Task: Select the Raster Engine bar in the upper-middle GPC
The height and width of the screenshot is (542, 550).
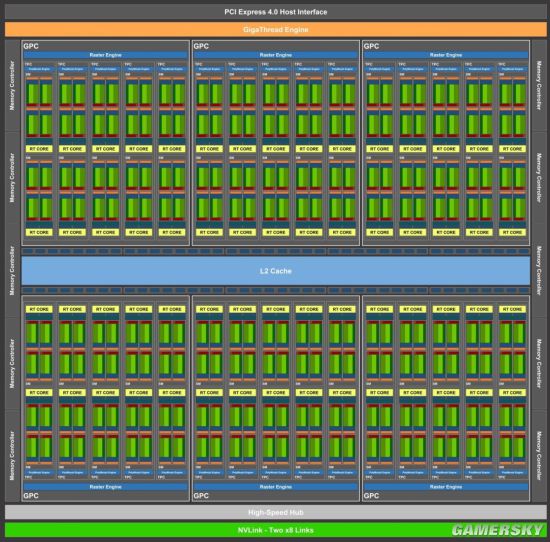Action: coord(276,55)
